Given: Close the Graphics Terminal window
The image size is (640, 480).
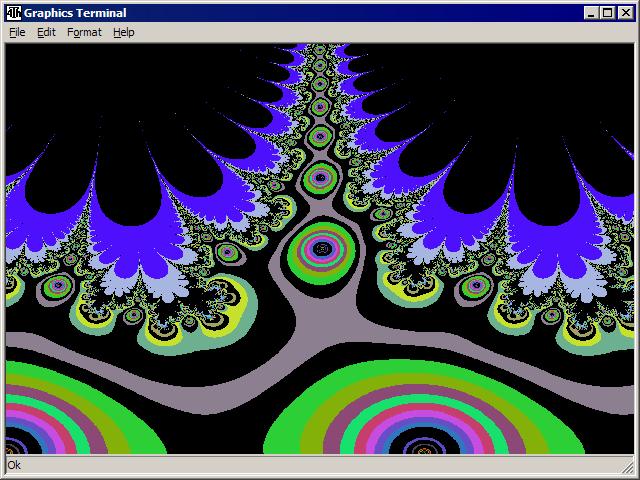Looking at the screenshot, I should [625, 12].
